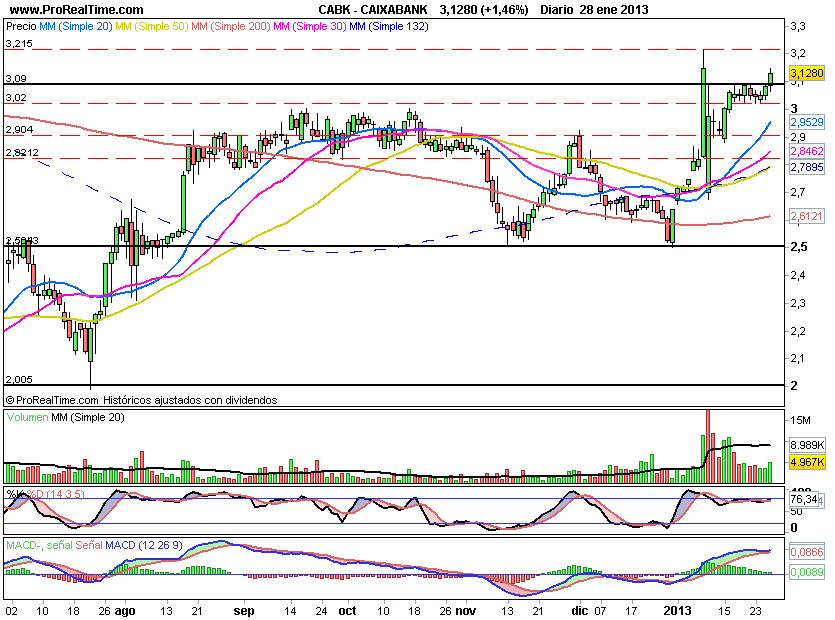Viewport: 835px width, 620px height.
Task: Click the nov month label on date axis
Action: 466,610
